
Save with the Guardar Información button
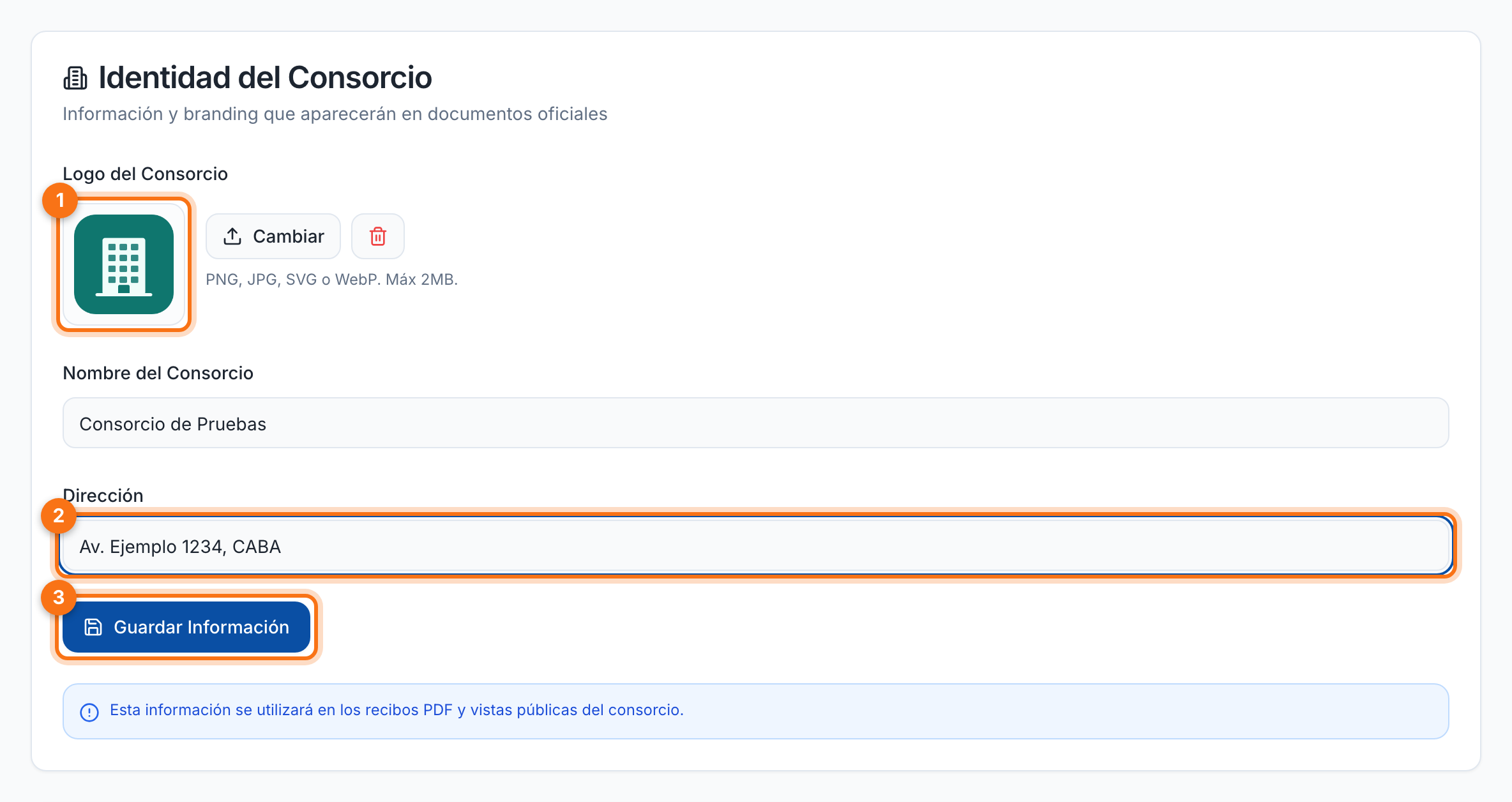pos(186,627)
